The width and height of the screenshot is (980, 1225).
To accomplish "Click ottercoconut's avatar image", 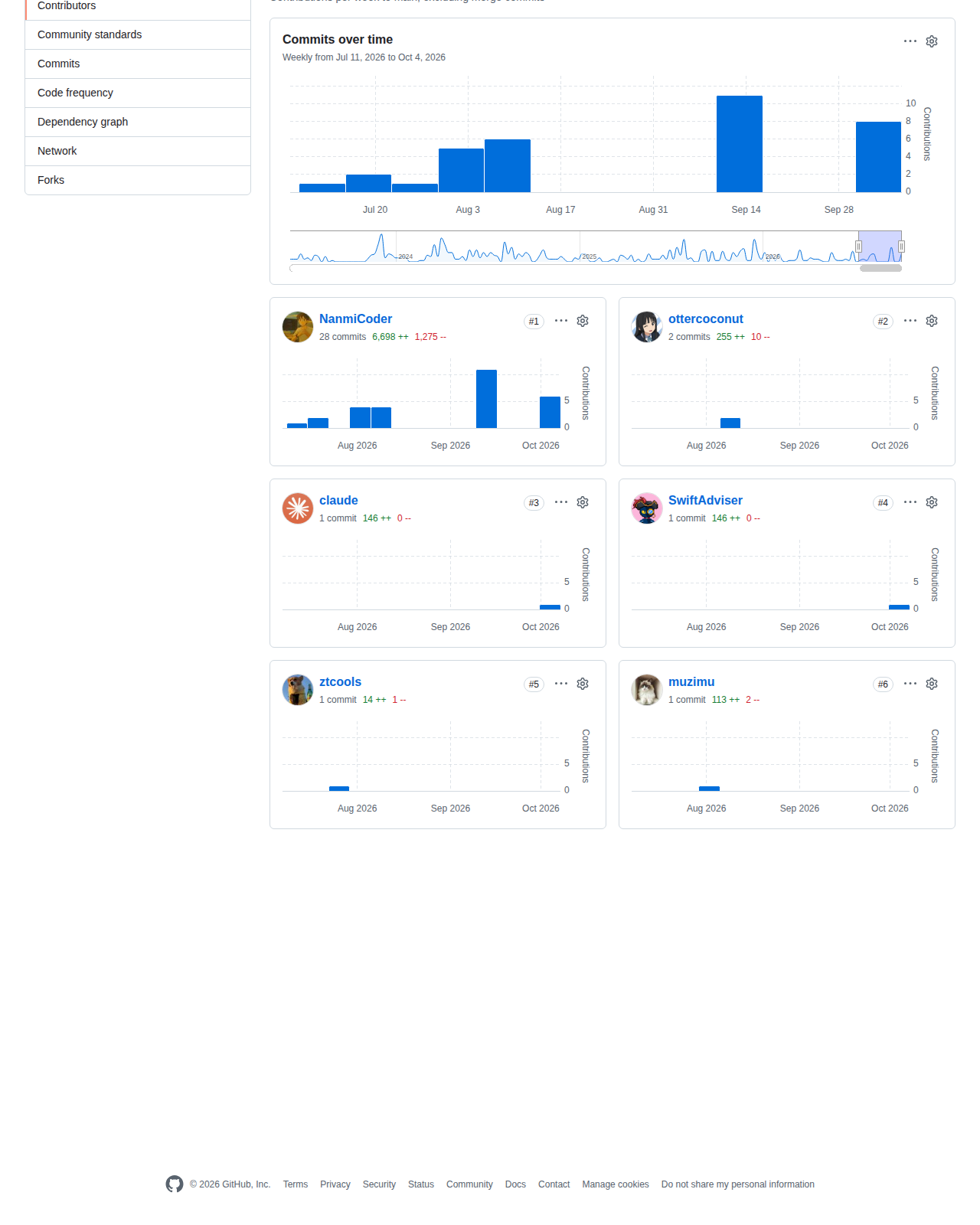I will click(x=647, y=327).
